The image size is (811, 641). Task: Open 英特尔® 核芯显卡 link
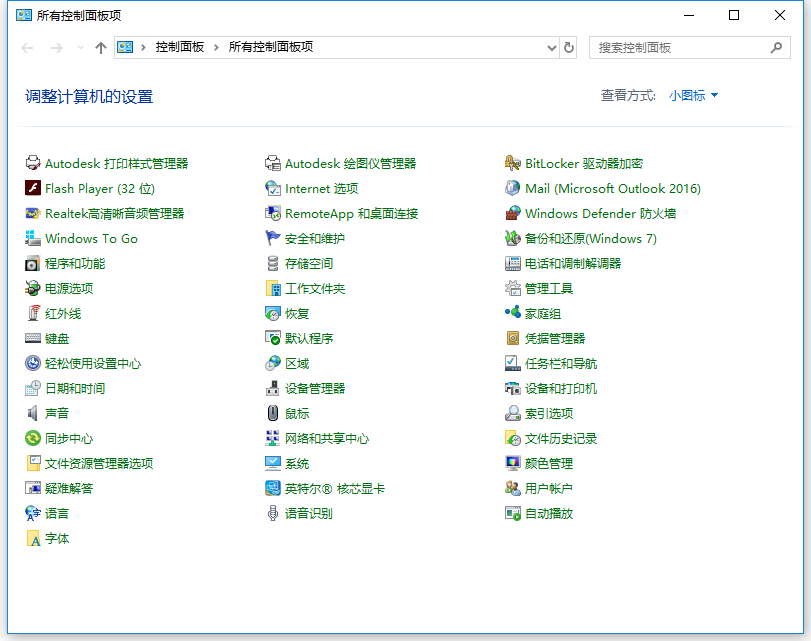[335, 488]
